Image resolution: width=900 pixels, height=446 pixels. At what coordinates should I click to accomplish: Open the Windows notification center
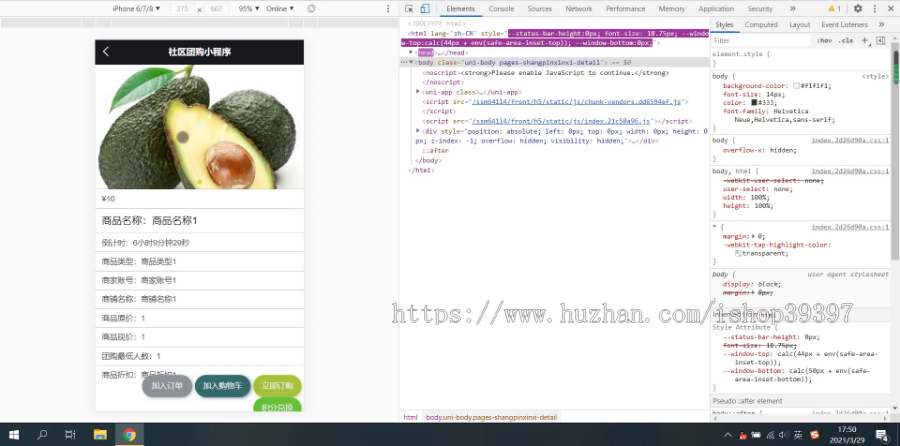click(x=882, y=435)
